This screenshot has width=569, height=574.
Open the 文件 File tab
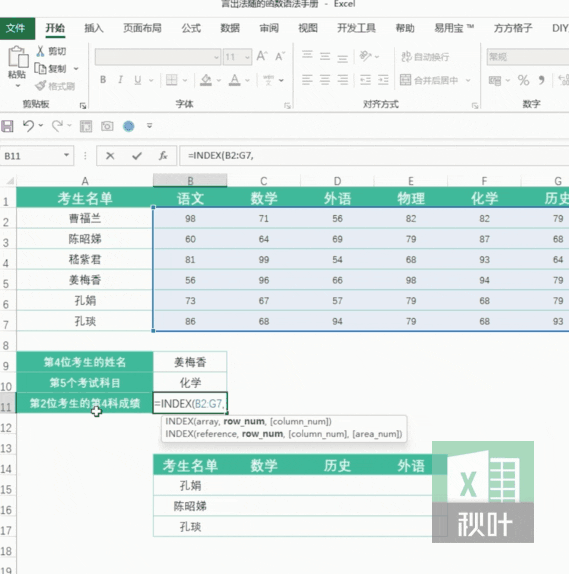(16, 28)
